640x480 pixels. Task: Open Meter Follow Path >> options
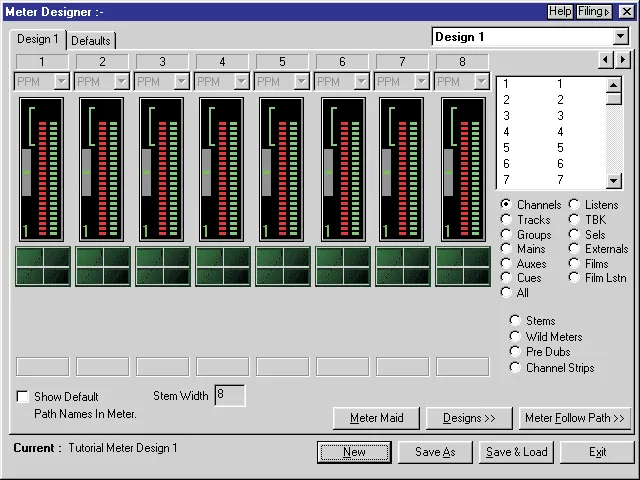coord(575,418)
